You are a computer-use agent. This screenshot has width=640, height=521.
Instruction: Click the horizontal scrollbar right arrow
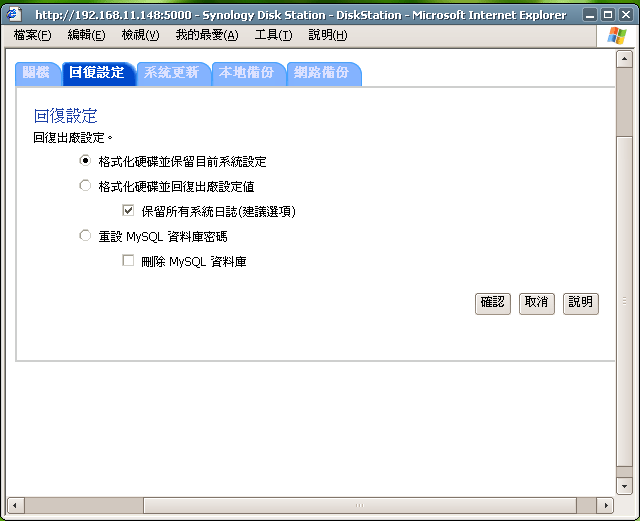click(606, 505)
